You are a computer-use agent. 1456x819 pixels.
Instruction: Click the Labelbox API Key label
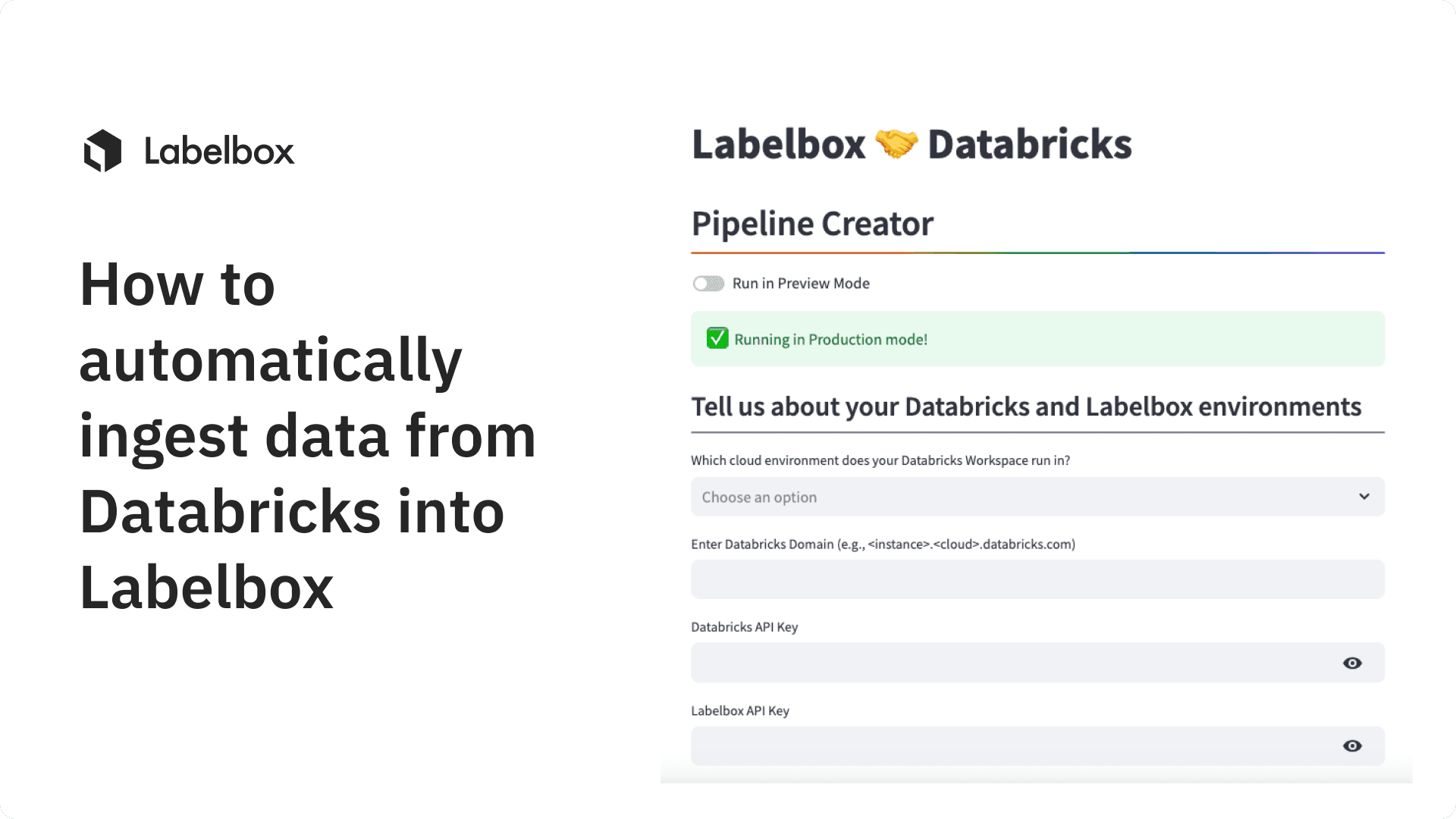pos(739,711)
